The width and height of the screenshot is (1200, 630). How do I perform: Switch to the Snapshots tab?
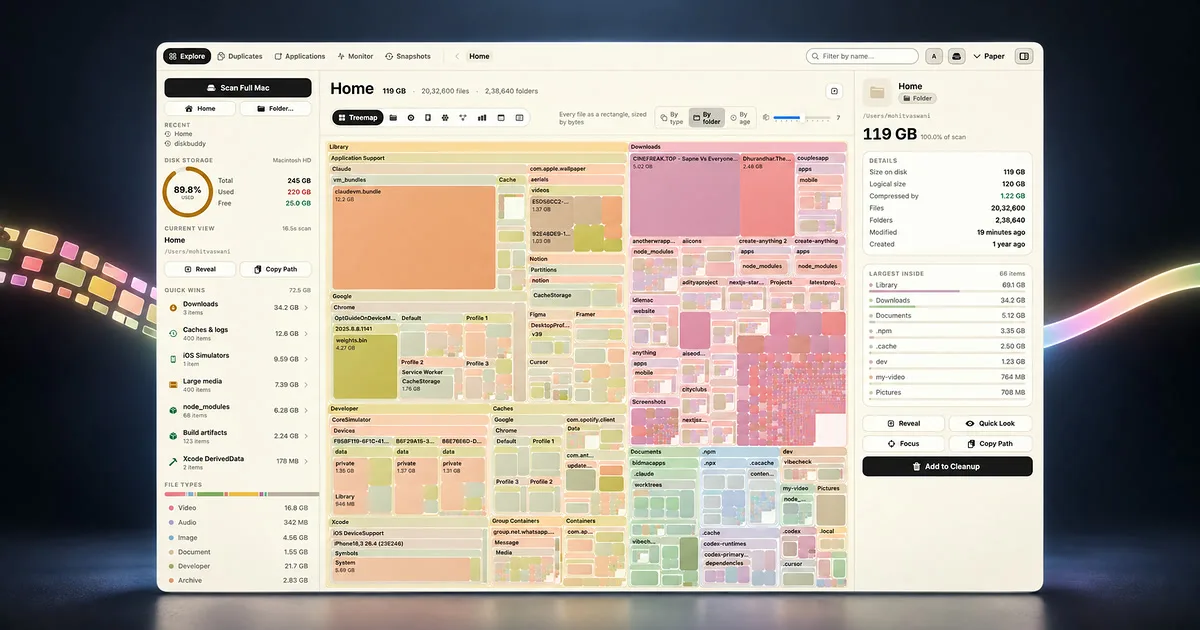point(408,56)
